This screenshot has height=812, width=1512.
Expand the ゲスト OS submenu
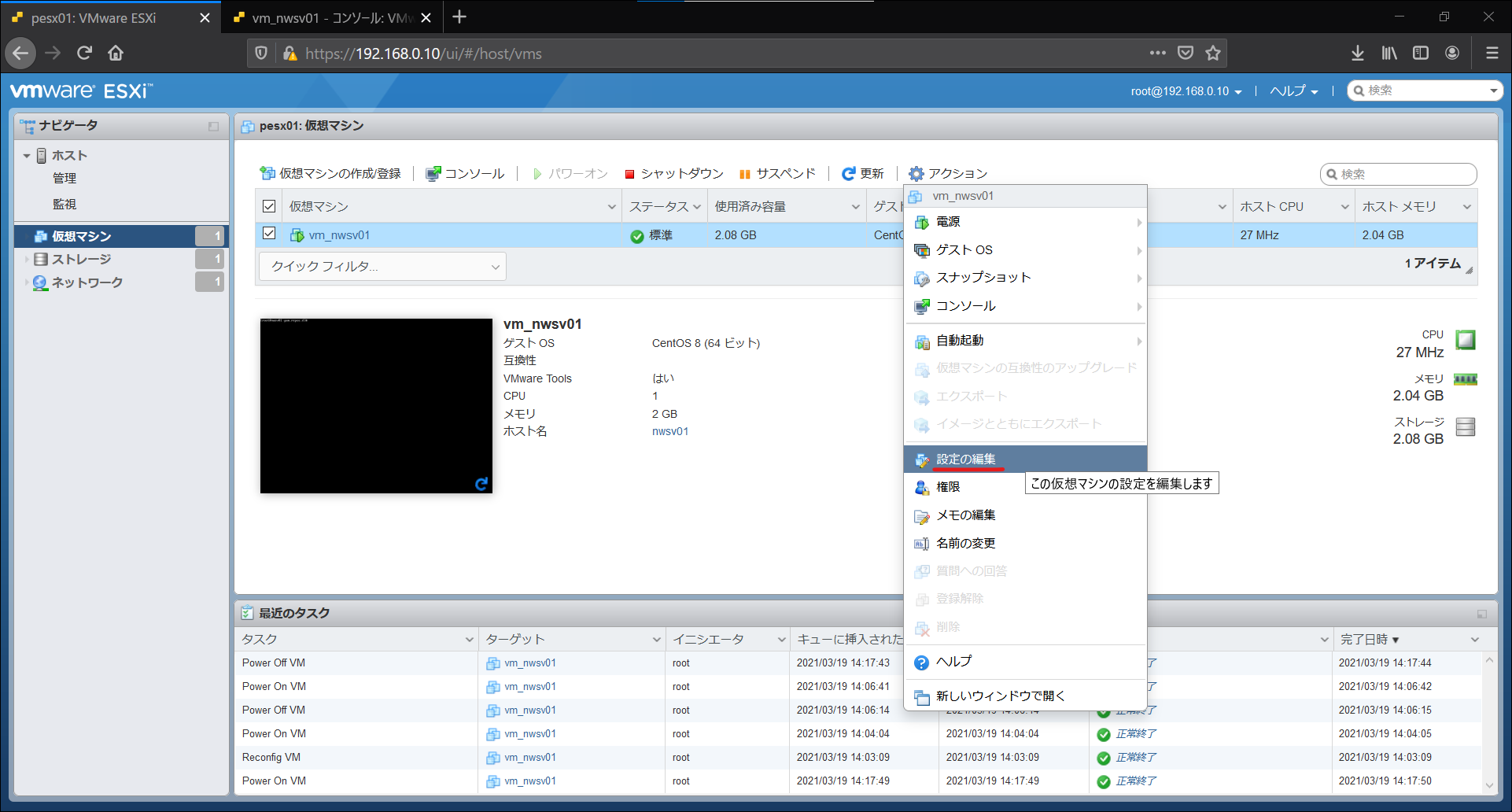(1026, 250)
